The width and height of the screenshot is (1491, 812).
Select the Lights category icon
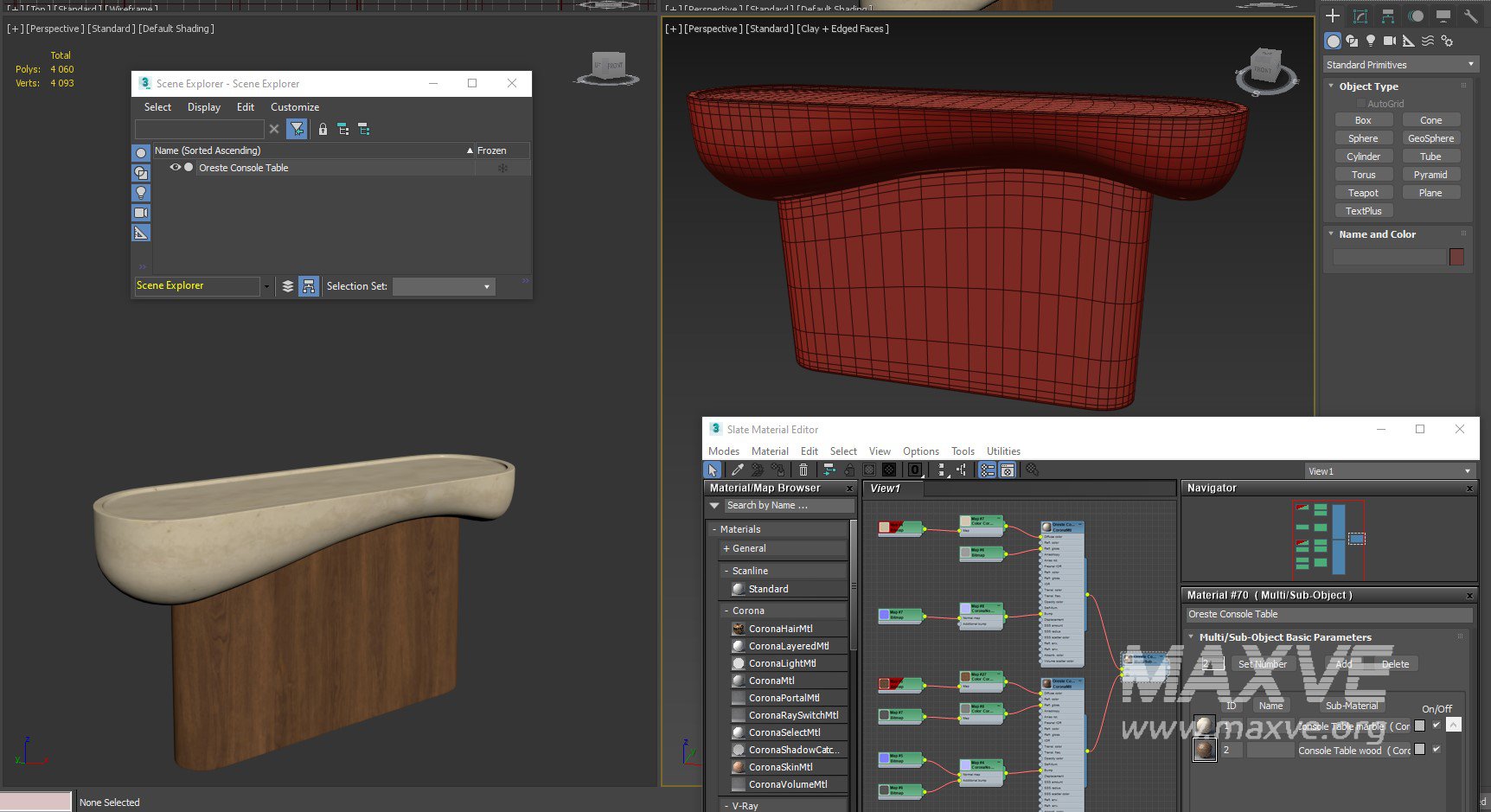pyautogui.click(x=1371, y=41)
